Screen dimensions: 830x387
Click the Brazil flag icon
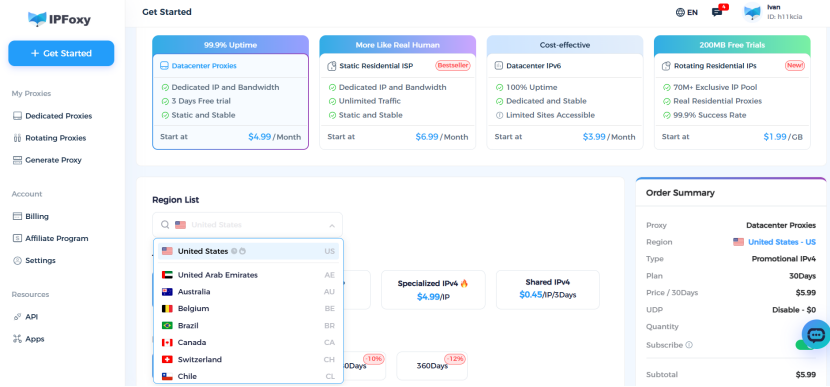[x=167, y=326]
